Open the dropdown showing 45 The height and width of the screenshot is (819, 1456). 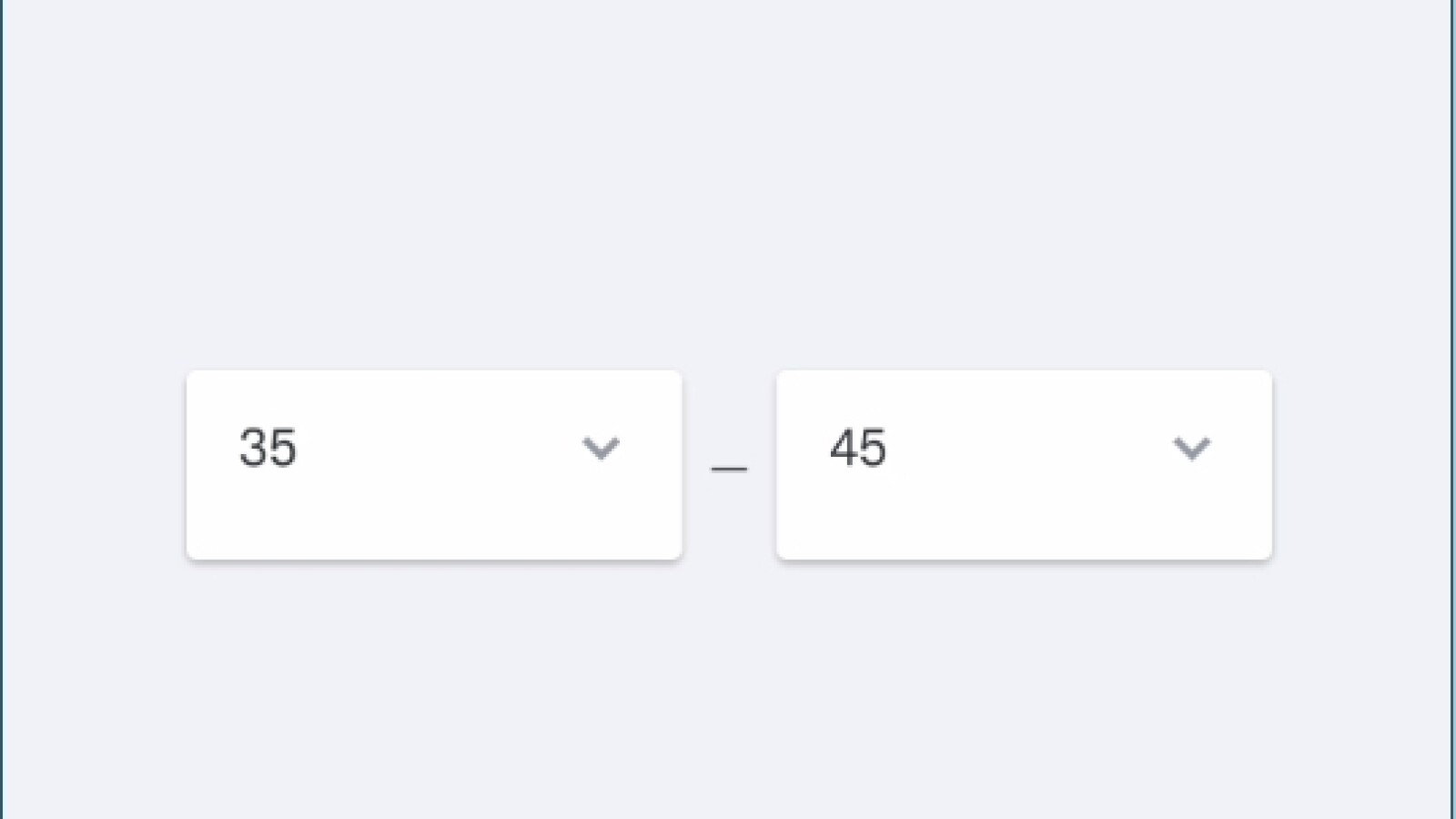click(1024, 464)
